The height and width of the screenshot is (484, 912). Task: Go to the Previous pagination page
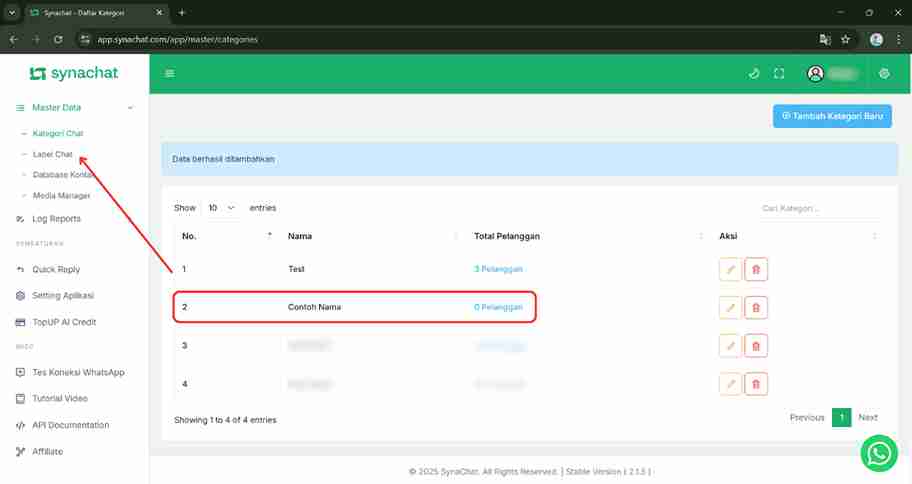point(807,417)
